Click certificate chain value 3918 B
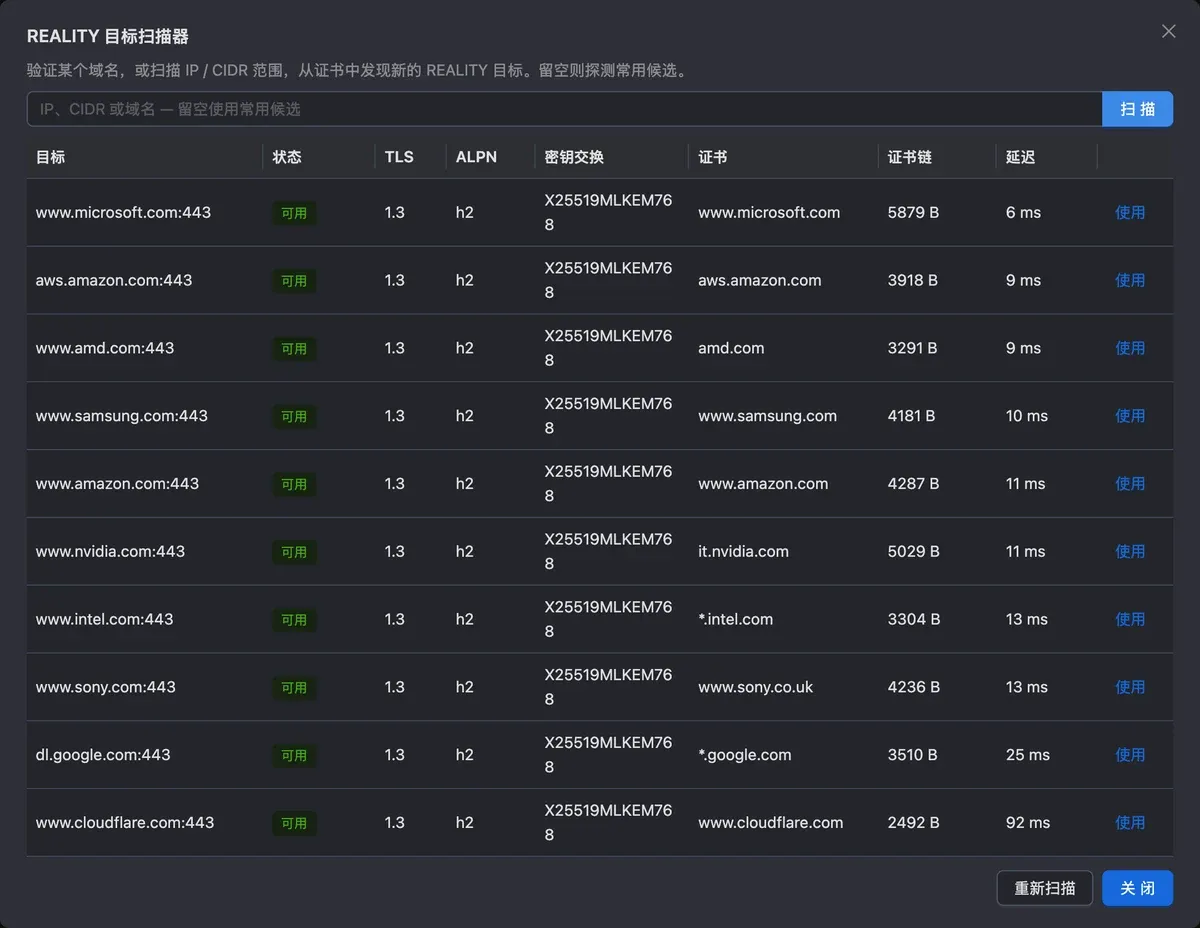 [x=913, y=280]
